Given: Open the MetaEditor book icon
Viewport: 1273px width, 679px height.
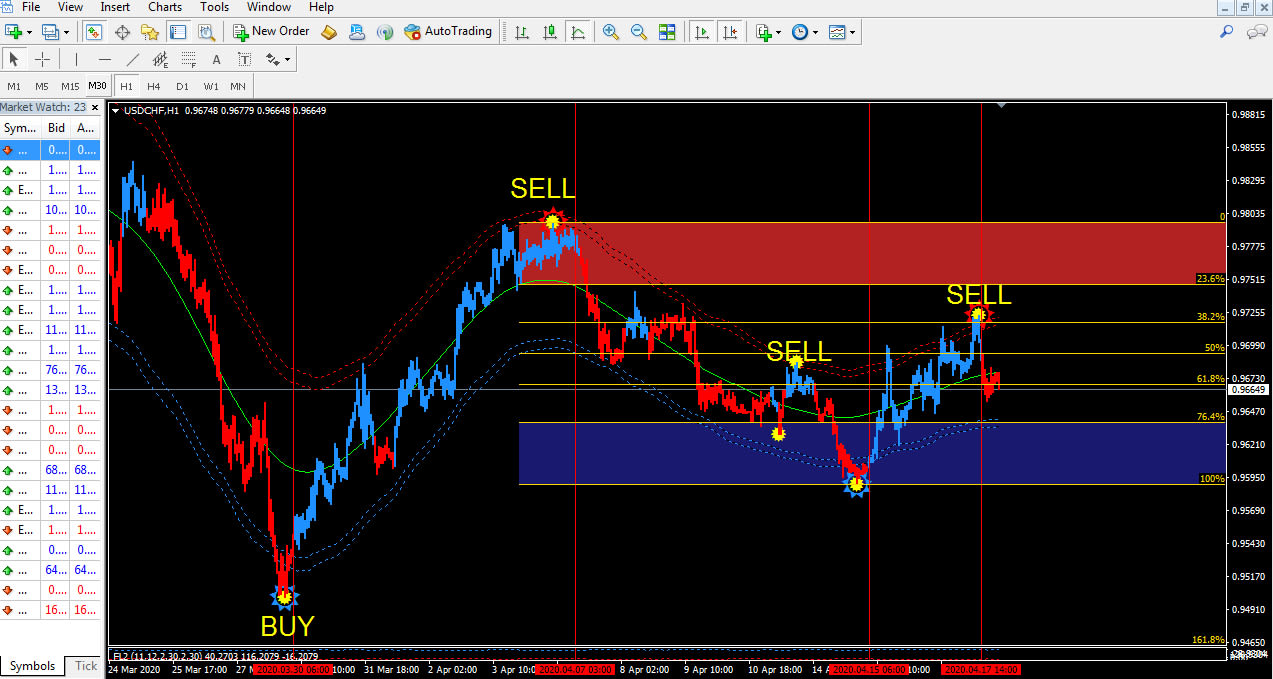Looking at the screenshot, I should coord(330,32).
